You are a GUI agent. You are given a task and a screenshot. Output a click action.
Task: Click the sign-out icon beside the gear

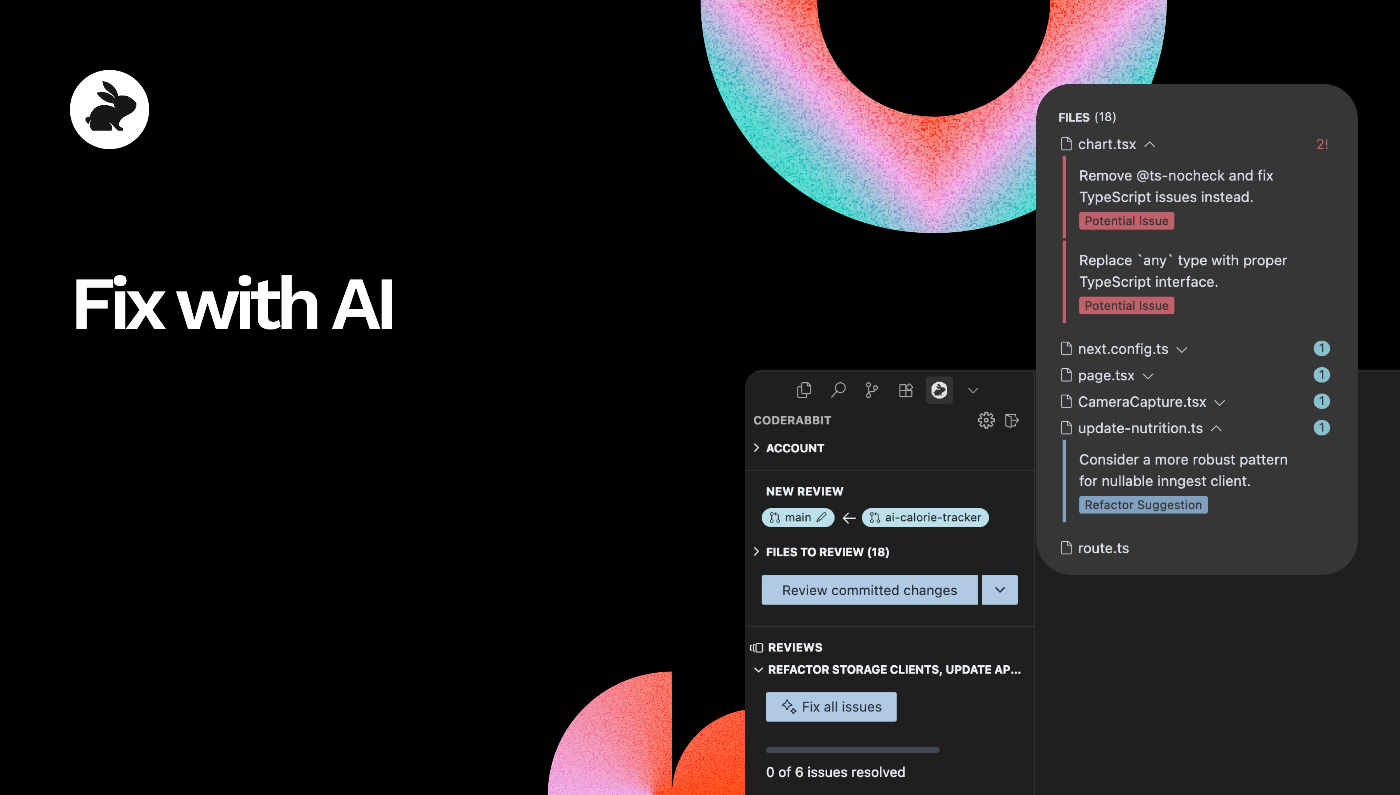click(x=1012, y=420)
